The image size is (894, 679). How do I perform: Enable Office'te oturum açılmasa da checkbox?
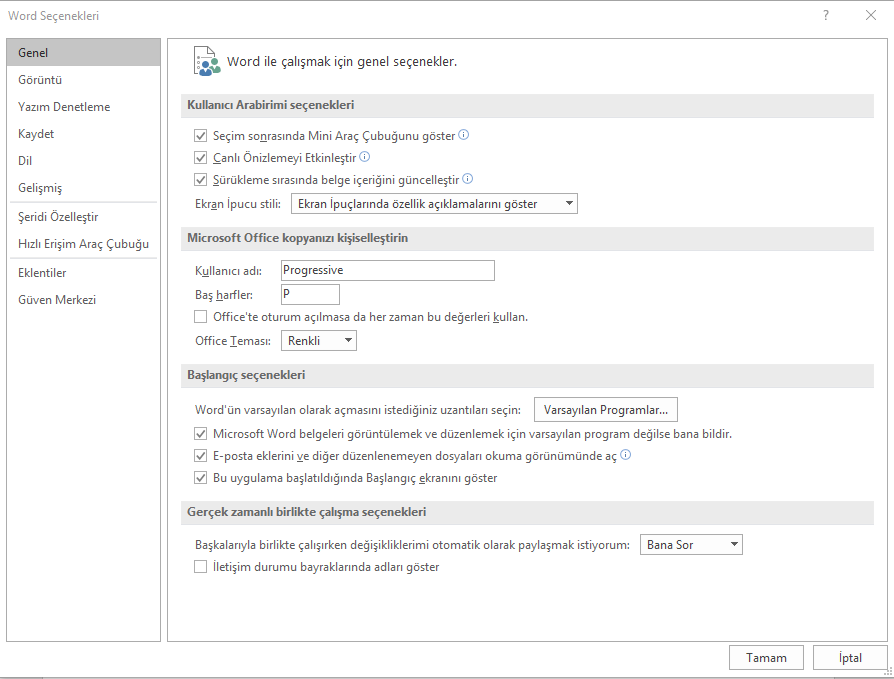coord(201,317)
